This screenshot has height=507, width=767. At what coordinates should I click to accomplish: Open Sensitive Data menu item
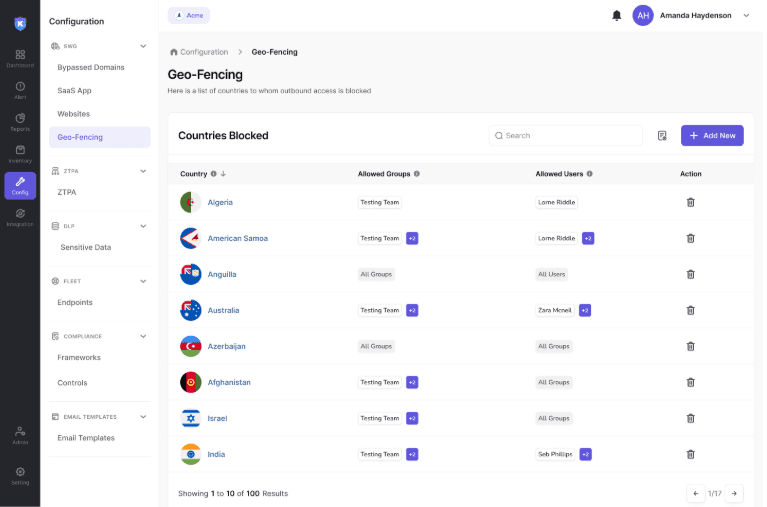pos(86,247)
